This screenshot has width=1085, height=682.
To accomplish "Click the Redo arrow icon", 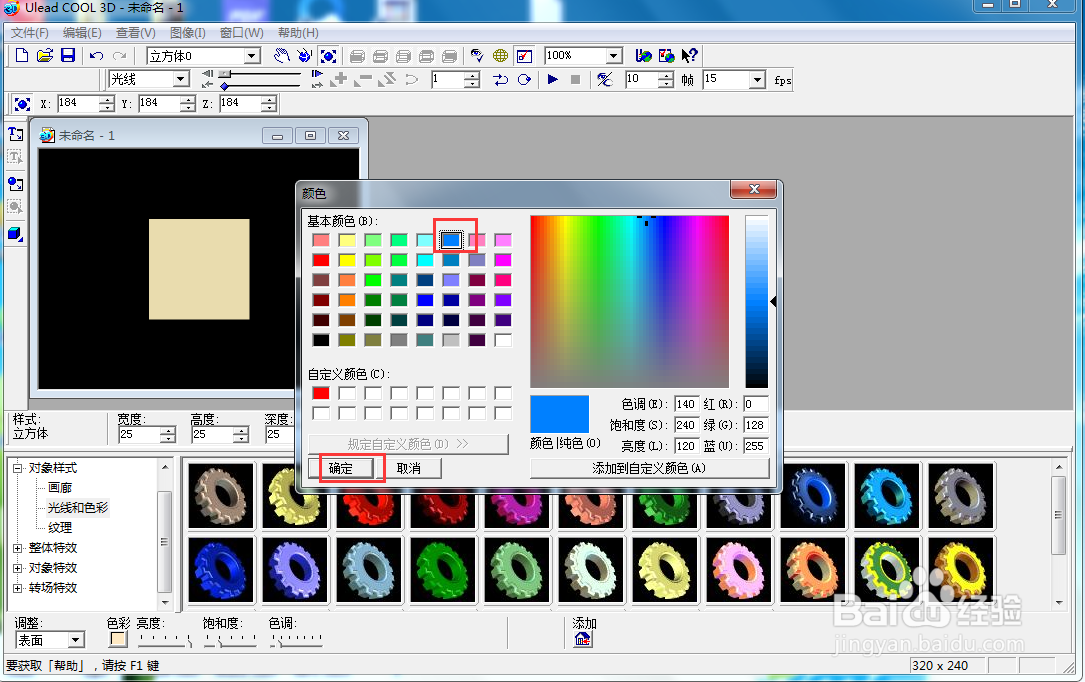I will [120, 55].
